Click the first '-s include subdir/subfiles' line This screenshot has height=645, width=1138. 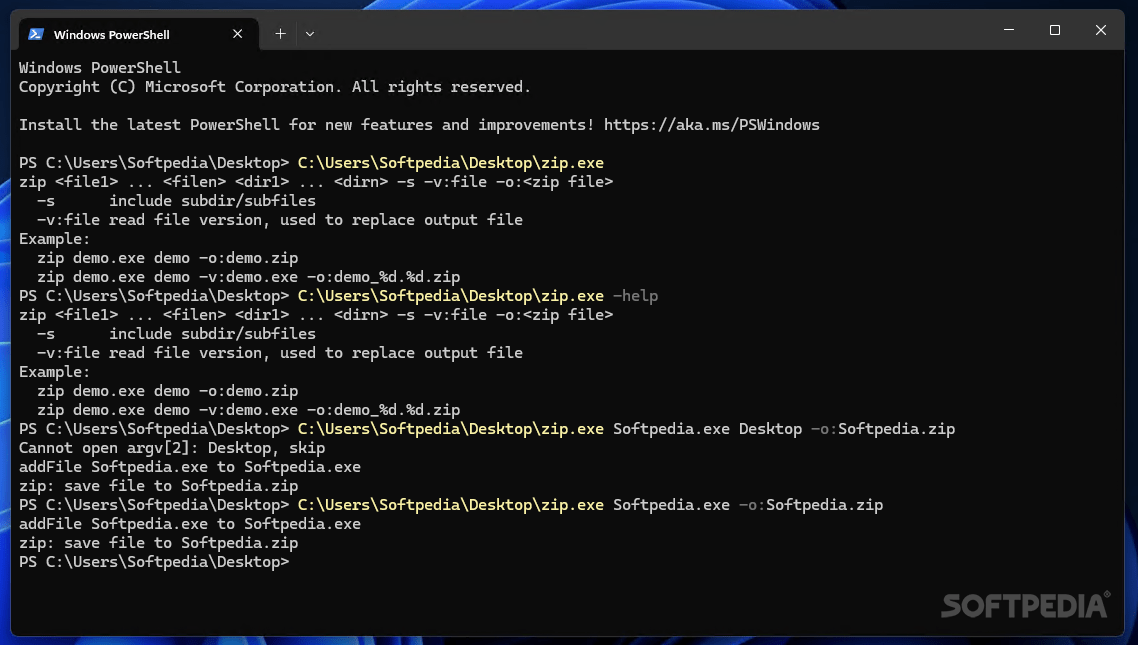click(176, 201)
